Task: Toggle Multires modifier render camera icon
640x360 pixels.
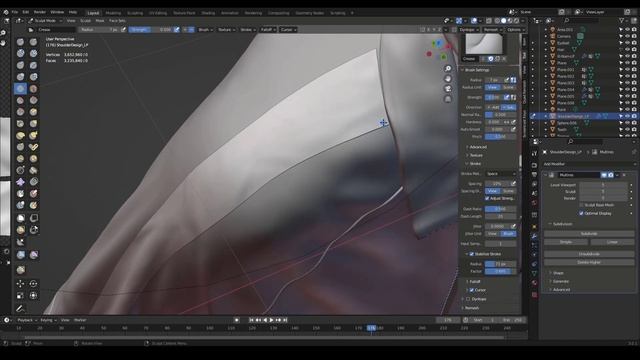Action: [x=611, y=175]
